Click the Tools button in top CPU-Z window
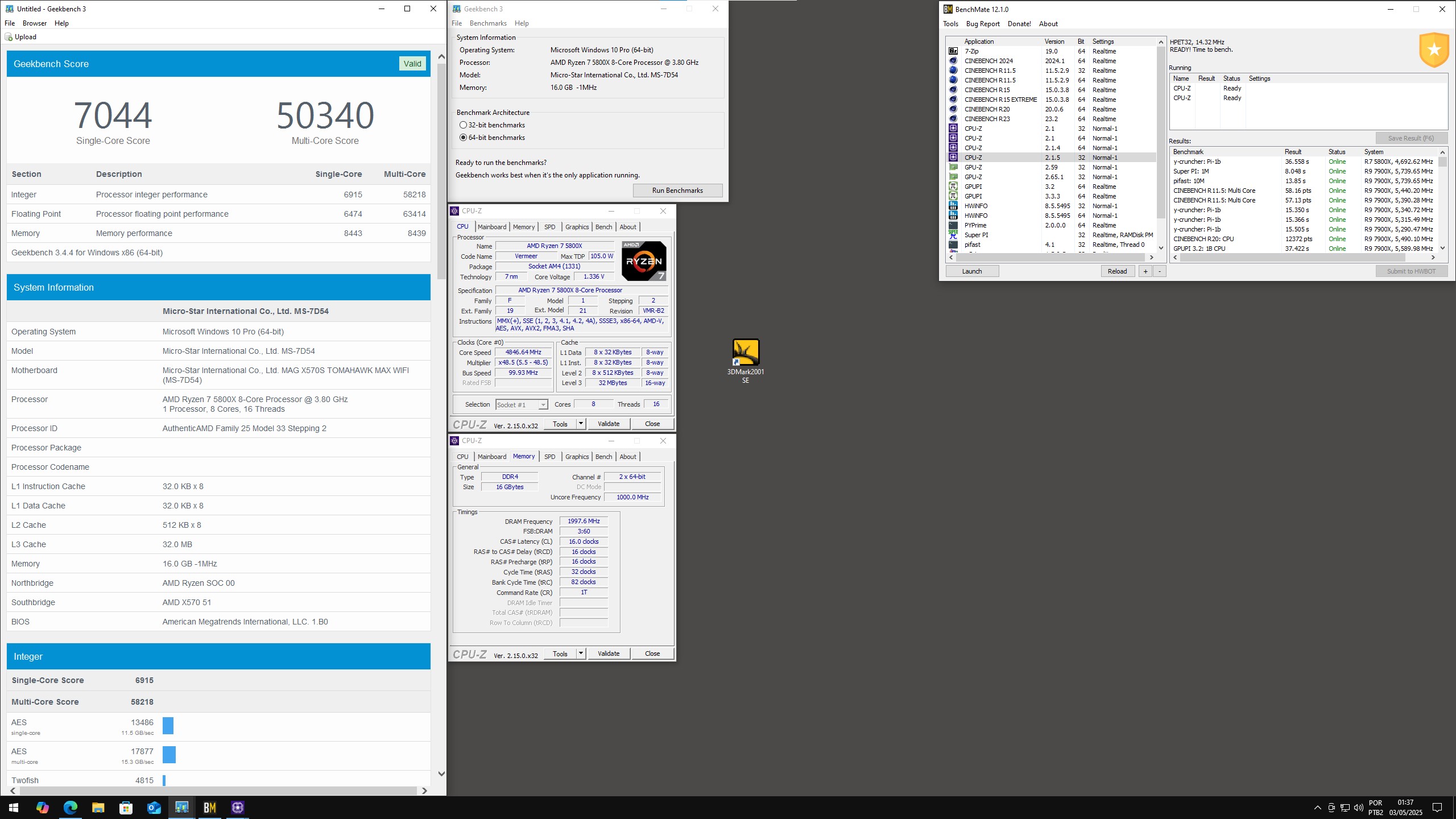Viewport: 1456px width, 819px height. coord(560,424)
